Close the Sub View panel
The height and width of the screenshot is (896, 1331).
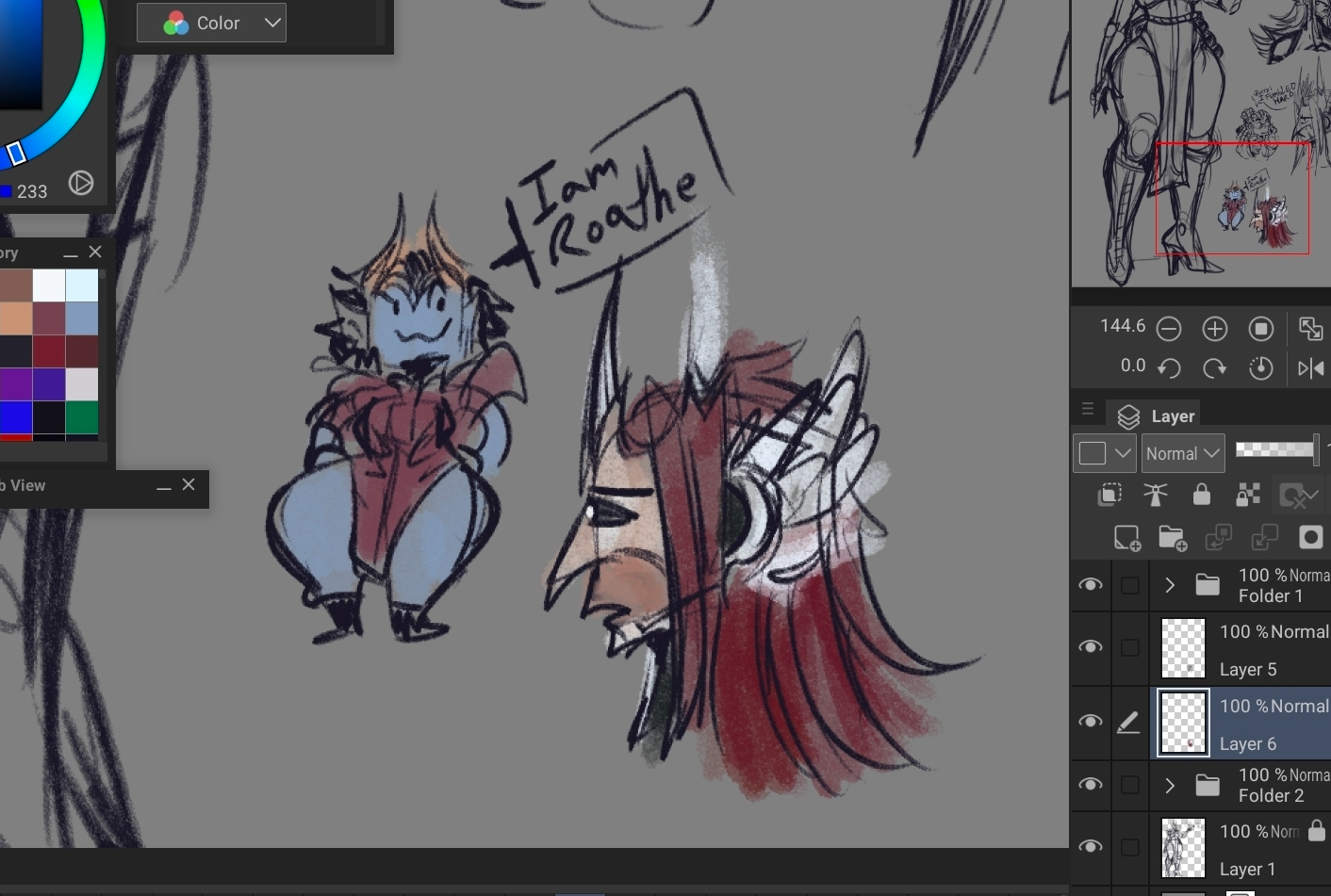coord(189,484)
